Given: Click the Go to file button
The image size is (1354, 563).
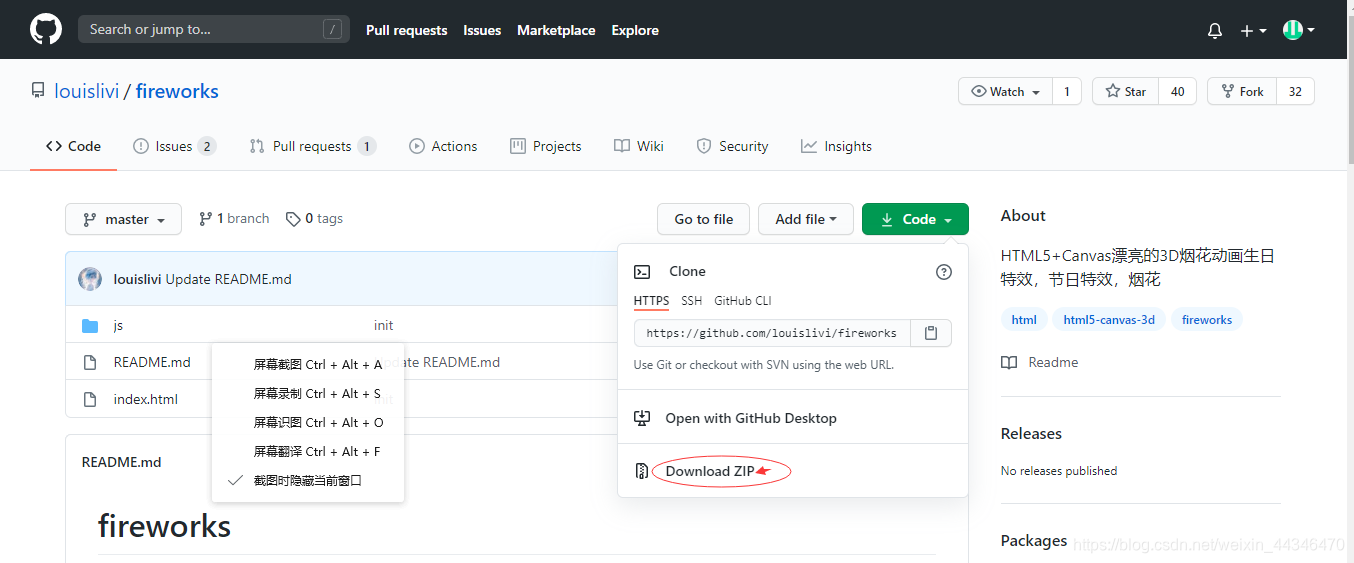Looking at the screenshot, I should click(x=704, y=219).
